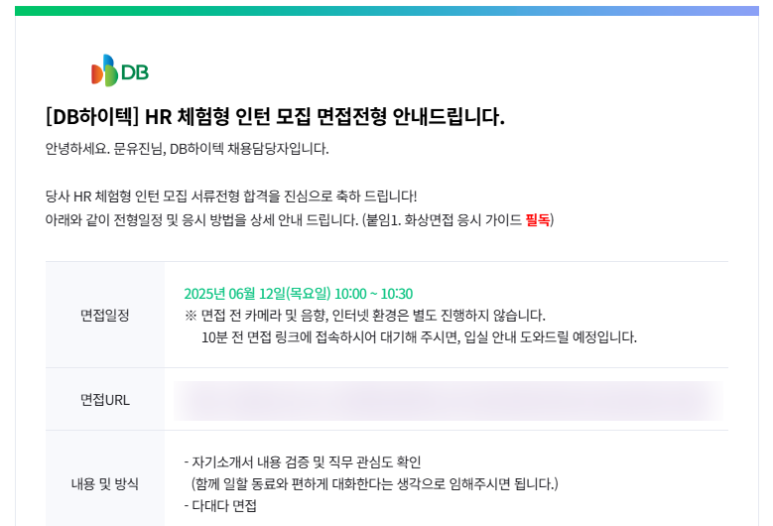Click the 자기소개서 내용 검증 line
Viewport: 773px width, 526px height.
pyautogui.click(x=302, y=462)
